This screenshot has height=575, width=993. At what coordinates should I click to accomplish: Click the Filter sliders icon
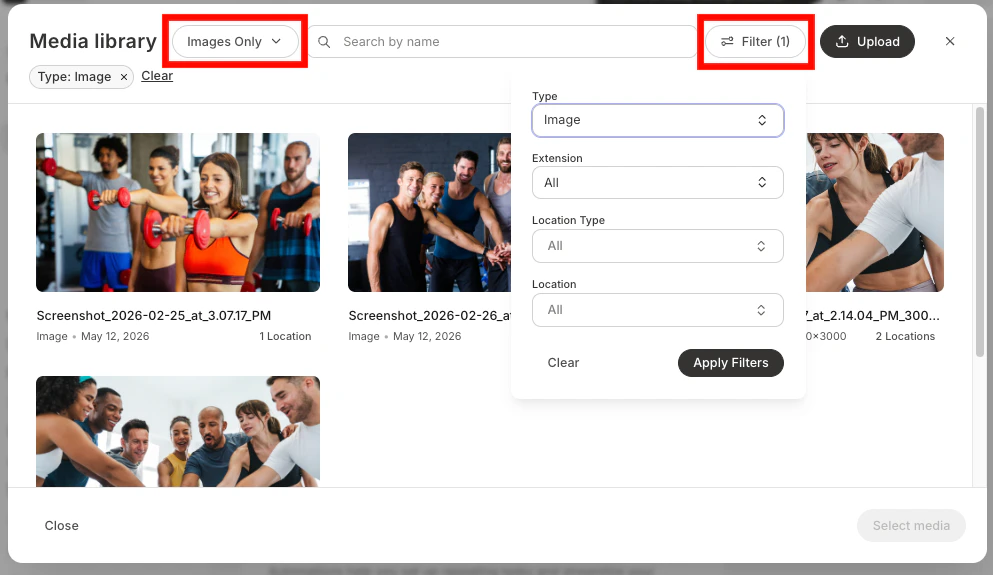pos(727,42)
